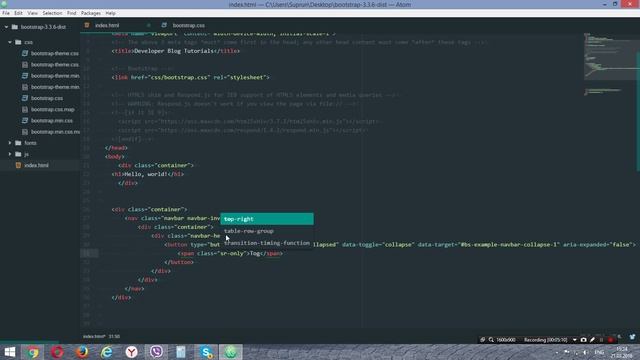
Task: Click the index.html file name in status bar
Action: [94, 337]
